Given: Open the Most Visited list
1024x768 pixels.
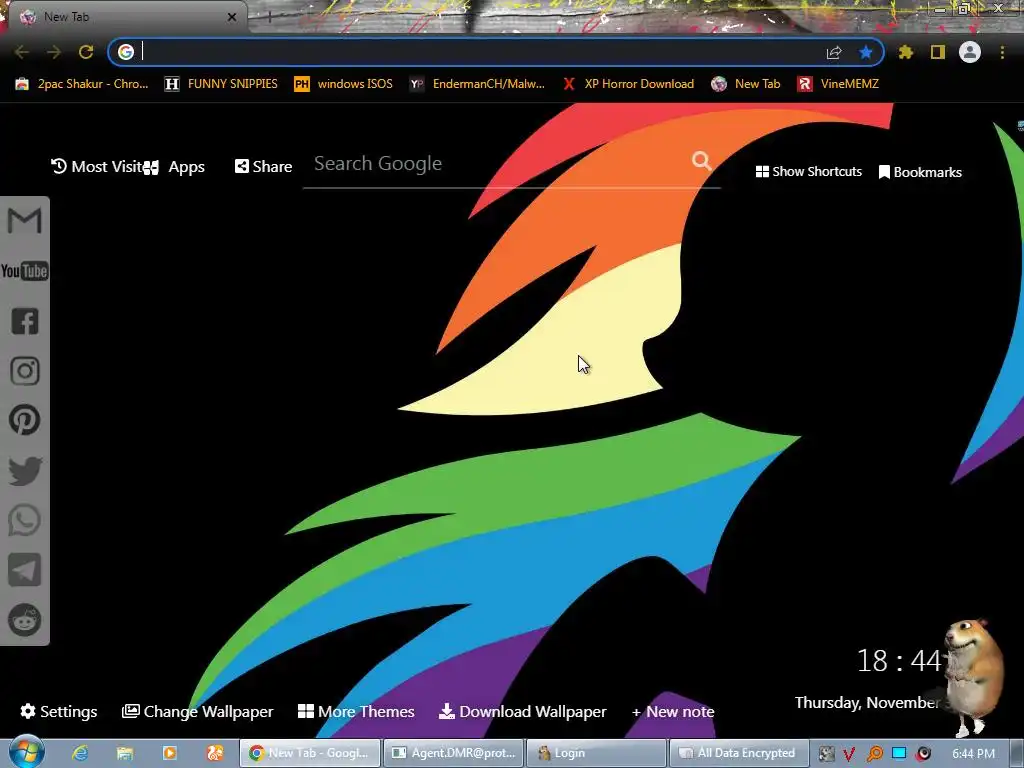Looking at the screenshot, I should pyautogui.click(x=97, y=167).
